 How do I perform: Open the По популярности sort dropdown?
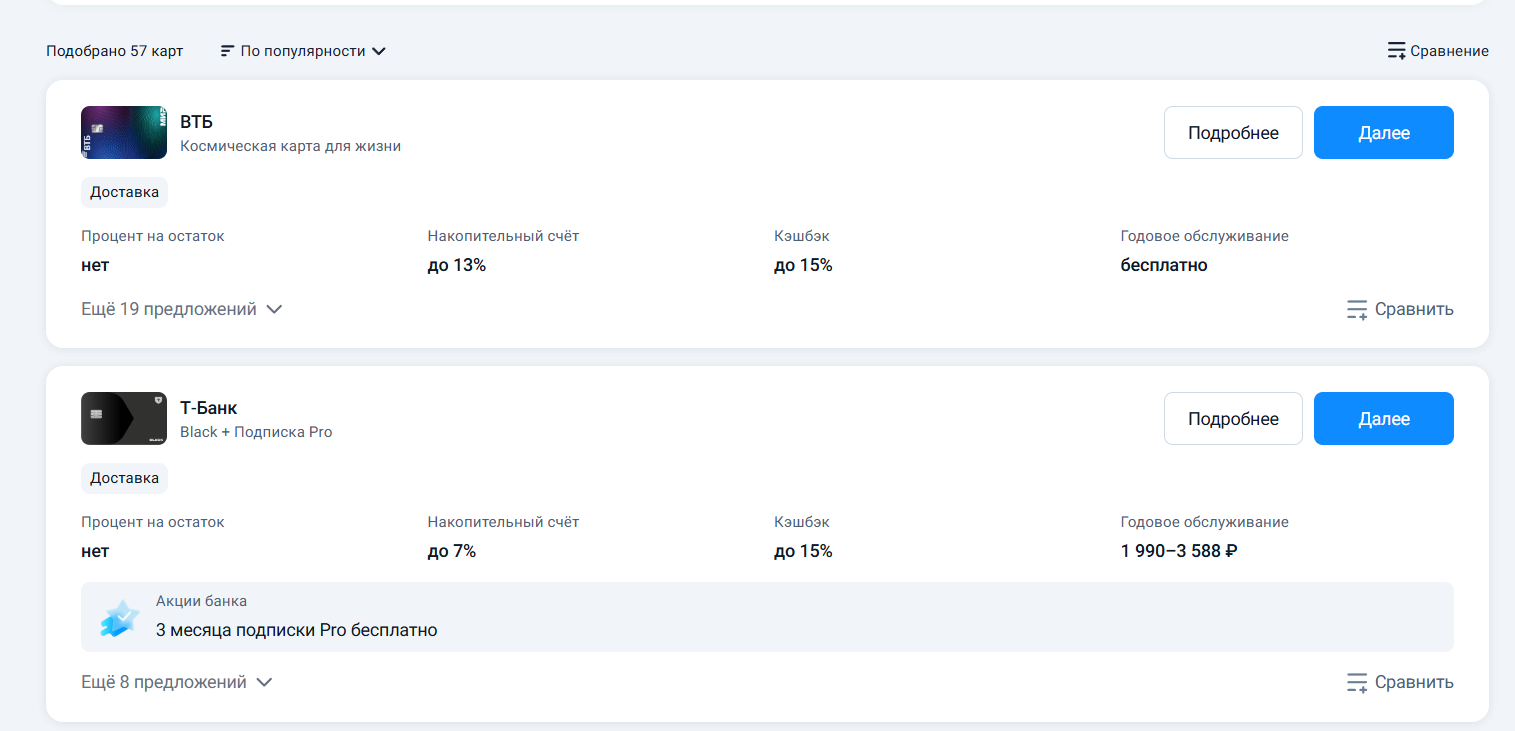coord(303,51)
